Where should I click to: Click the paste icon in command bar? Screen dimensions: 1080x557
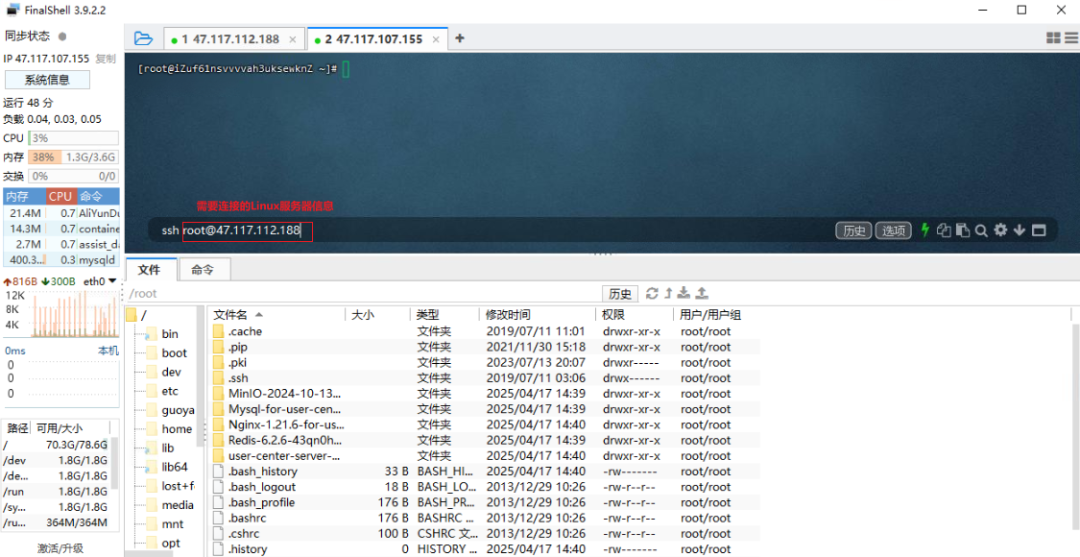pyautogui.click(x=963, y=230)
